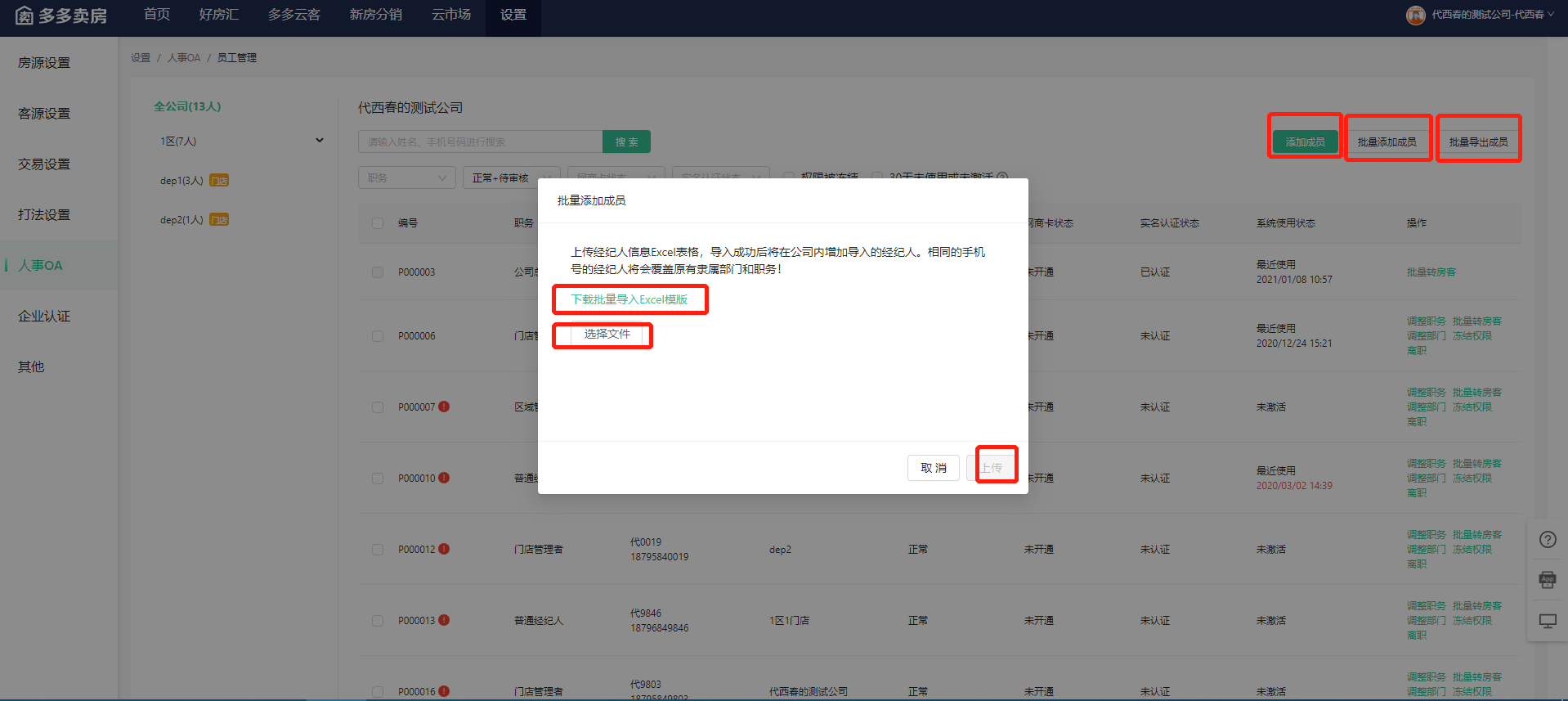1568x701 pixels.
Task: Select 人事OA in the sidebar
Action: coord(59,266)
